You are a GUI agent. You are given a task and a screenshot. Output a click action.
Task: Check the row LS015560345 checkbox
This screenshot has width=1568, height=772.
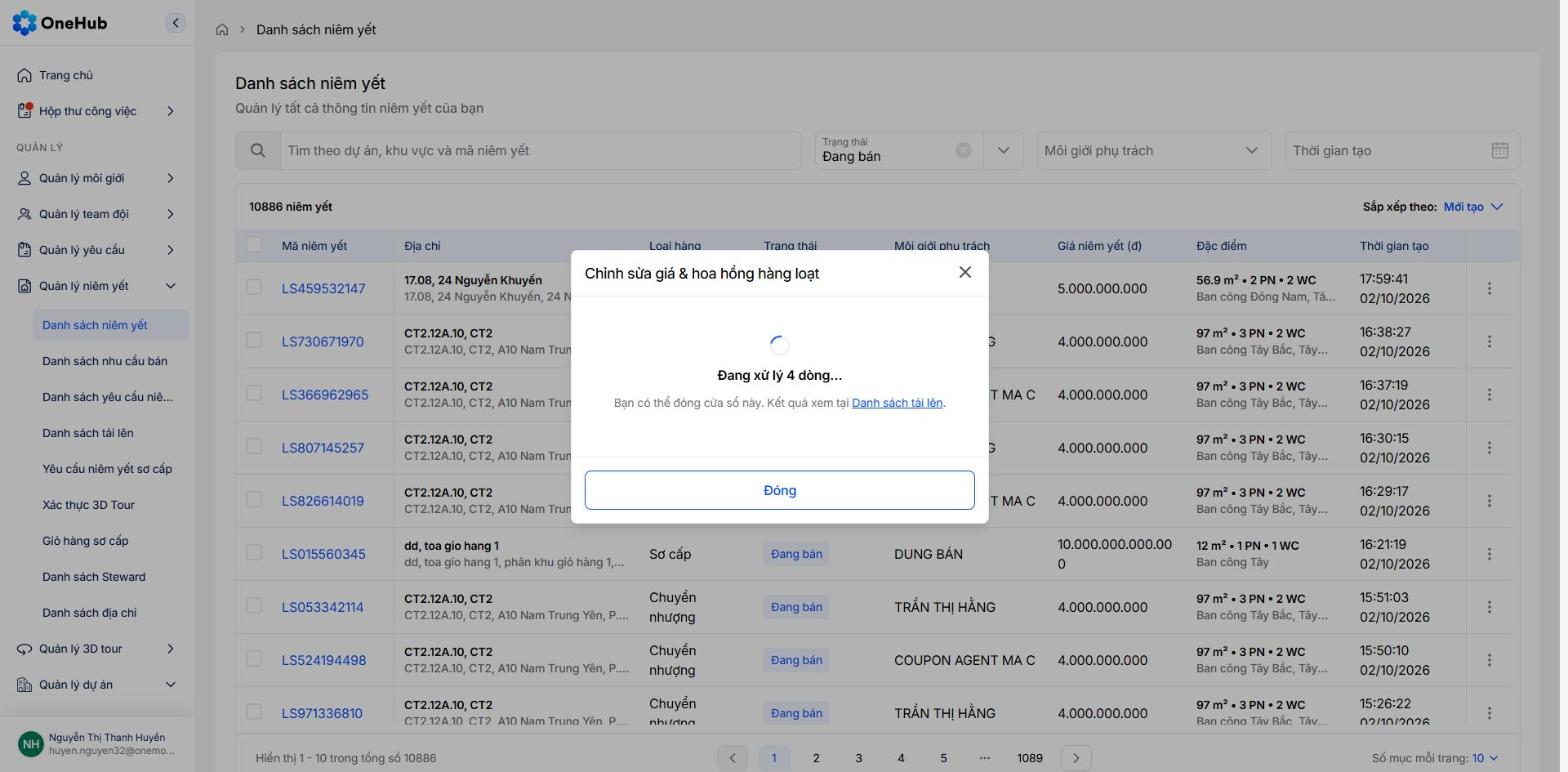(x=254, y=553)
